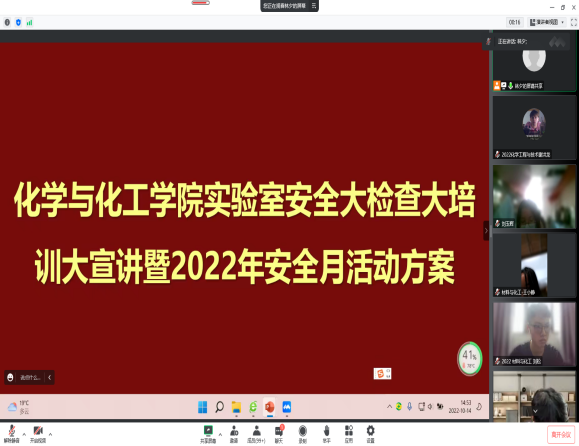Click the blue security shield icon
The height and width of the screenshot is (446, 579).
click(18, 23)
